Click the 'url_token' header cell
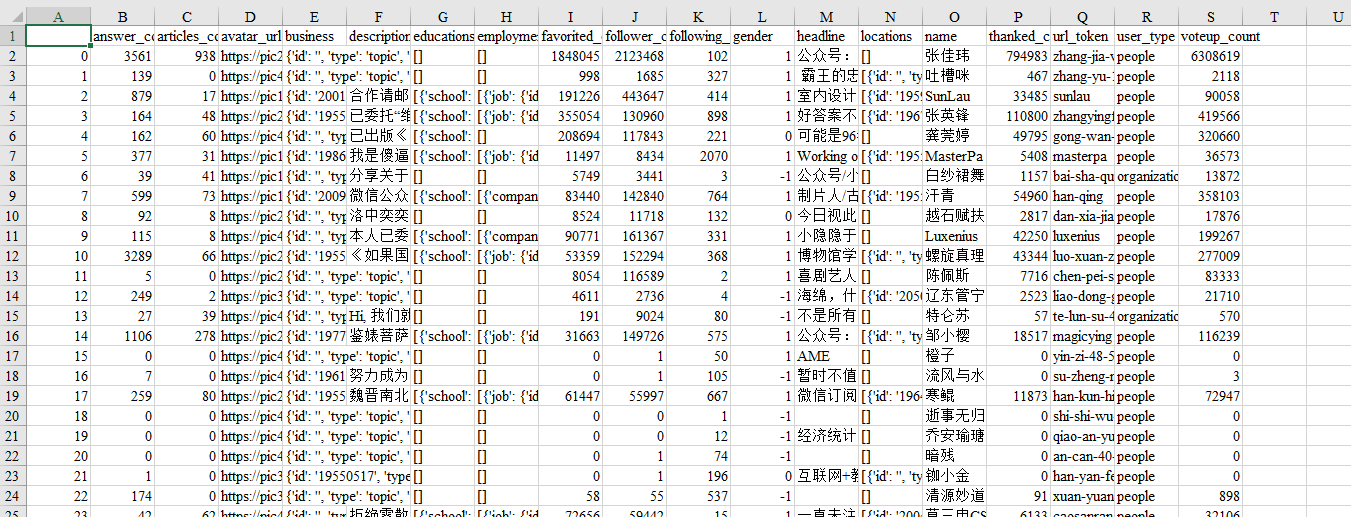 1083,36
